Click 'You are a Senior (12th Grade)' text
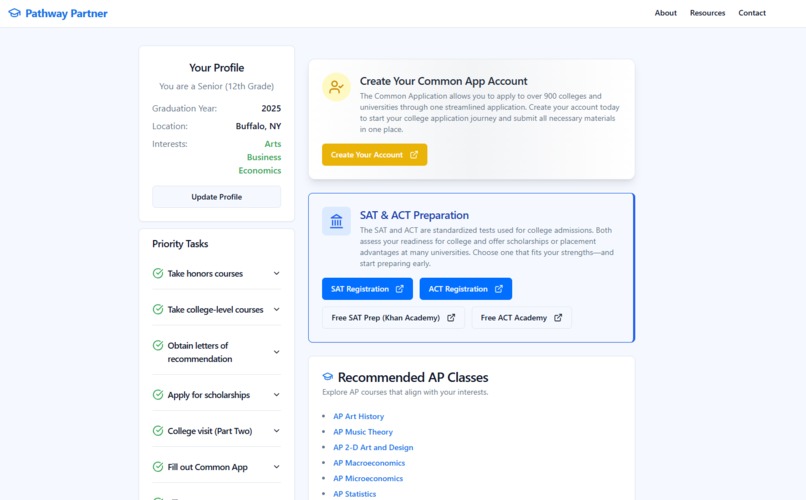Screen dimensions: 806x500 (x=216, y=86)
